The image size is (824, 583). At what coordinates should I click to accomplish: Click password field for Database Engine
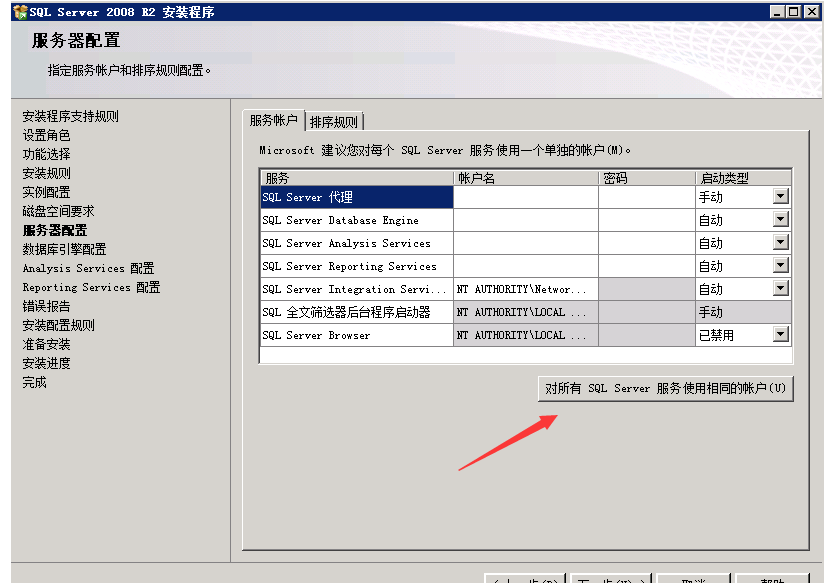click(647, 220)
